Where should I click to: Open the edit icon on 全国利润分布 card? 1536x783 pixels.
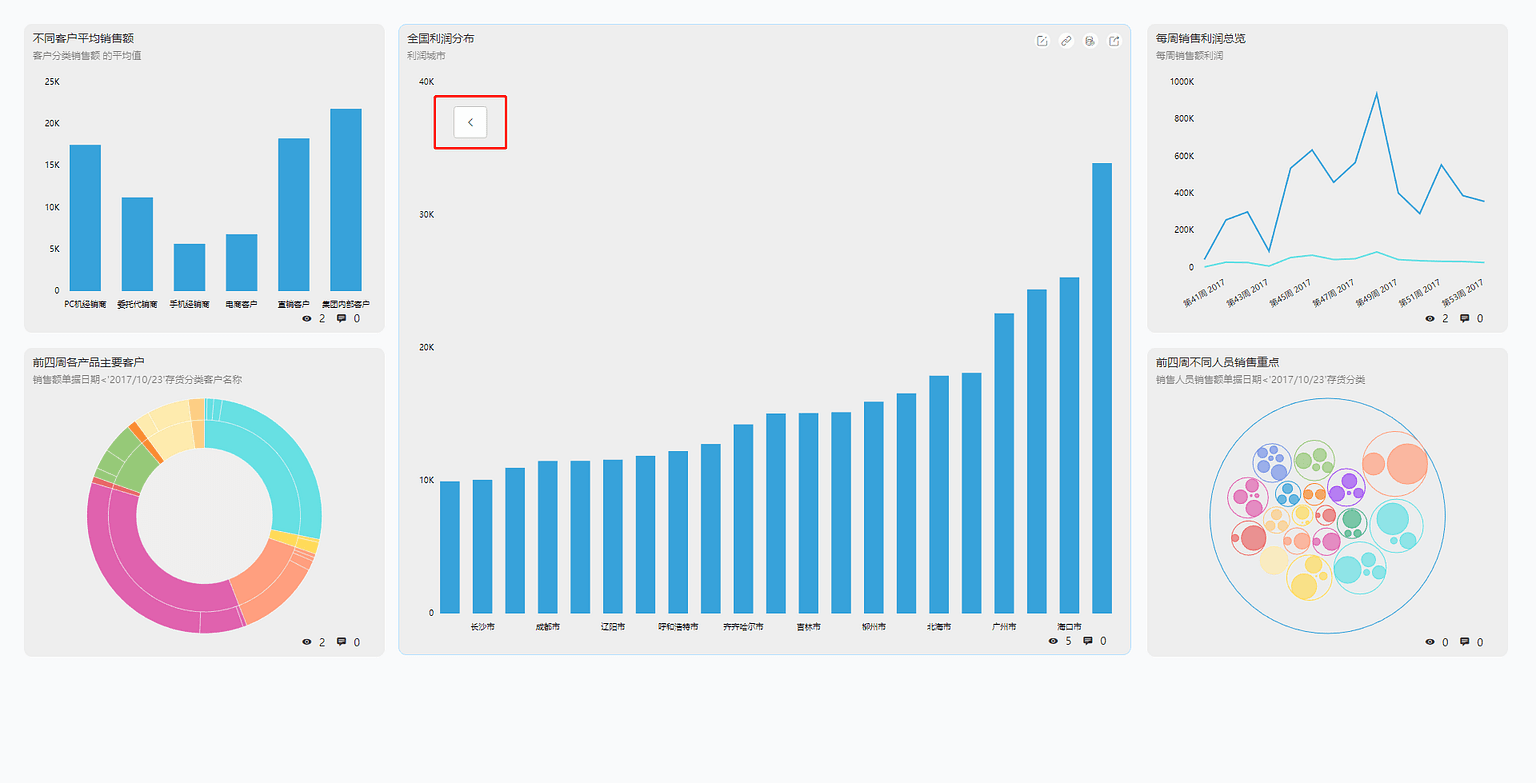(1042, 41)
